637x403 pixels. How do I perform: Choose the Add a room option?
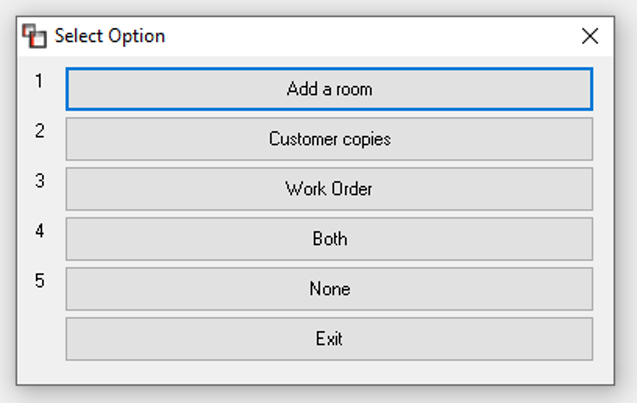click(329, 89)
